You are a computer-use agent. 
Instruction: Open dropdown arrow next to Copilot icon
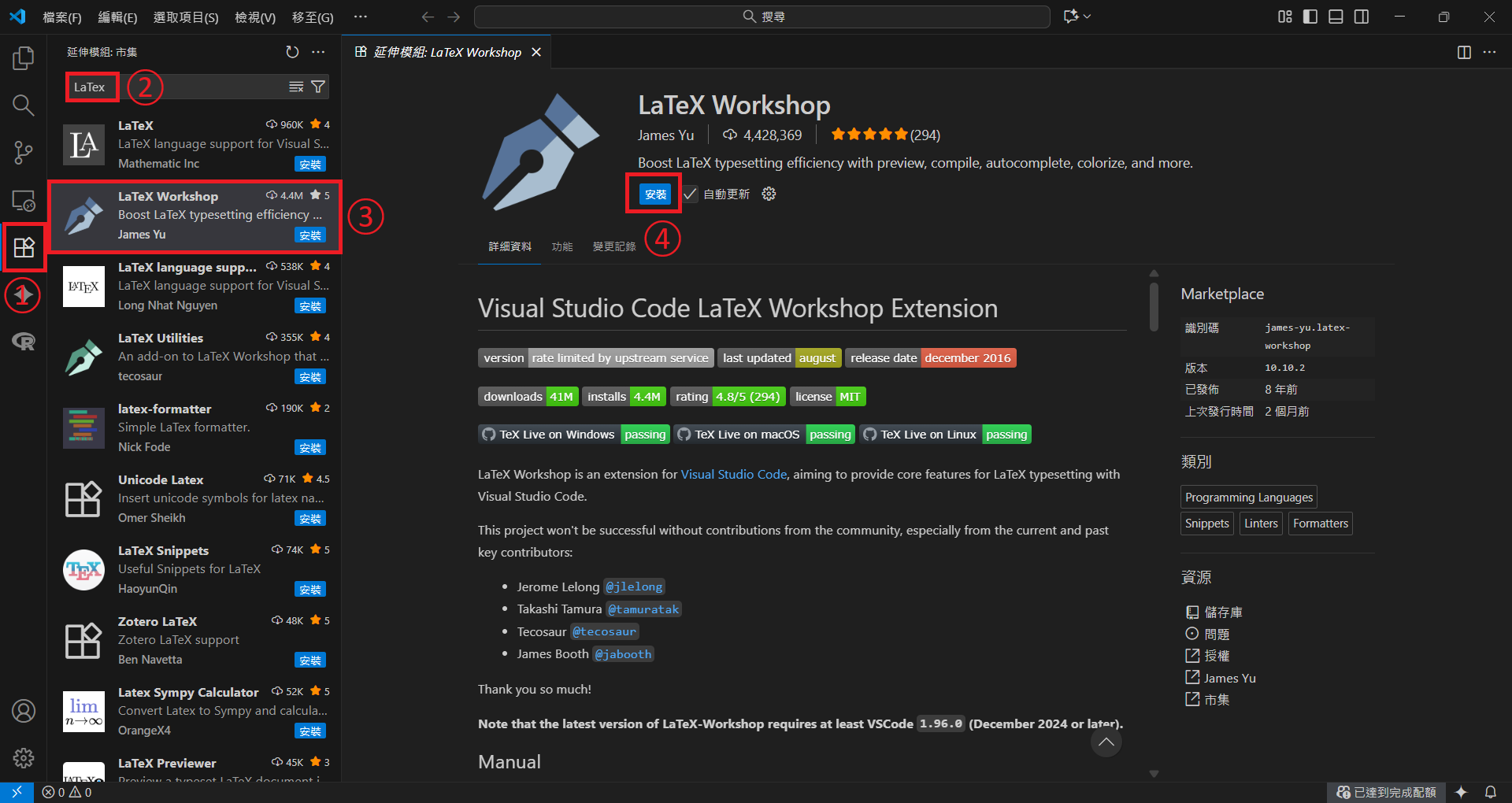[1088, 17]
